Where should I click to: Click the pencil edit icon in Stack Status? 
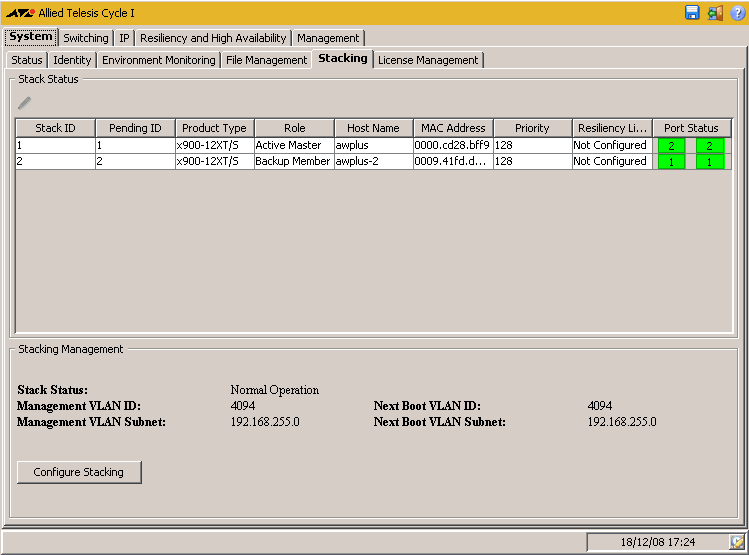(x=24, y=103)
